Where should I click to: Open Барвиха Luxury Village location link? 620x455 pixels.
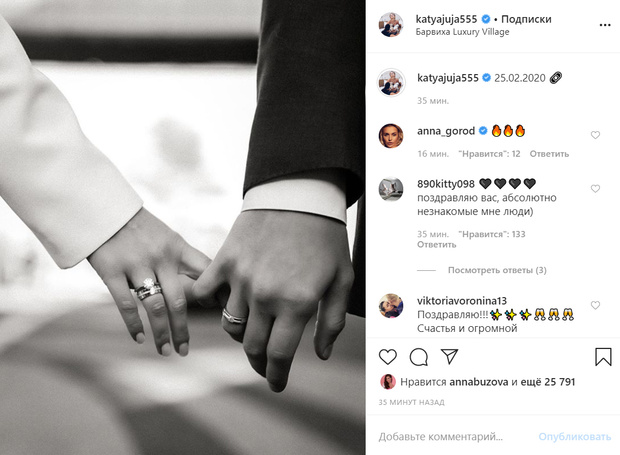coord(462,32)
